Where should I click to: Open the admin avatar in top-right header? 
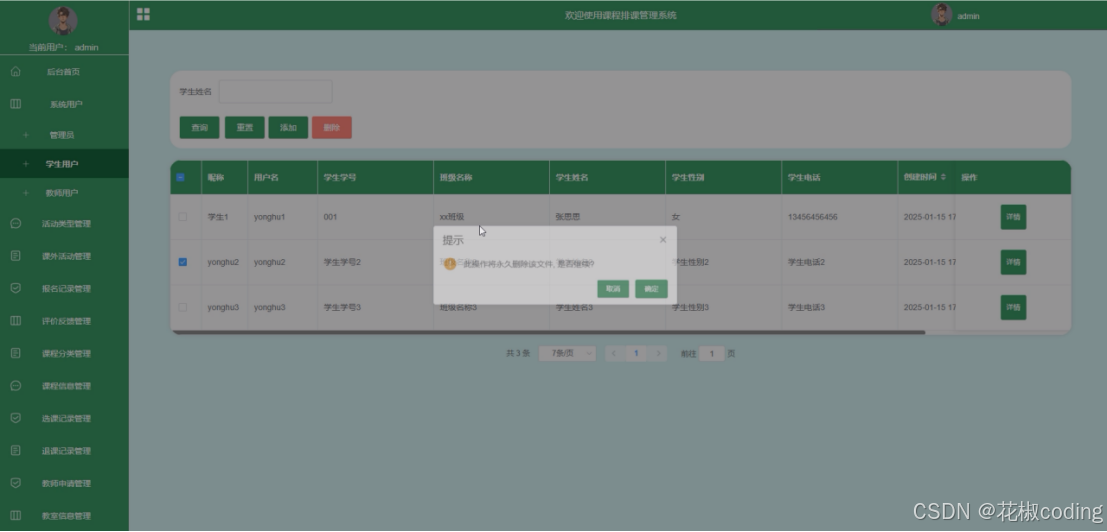click(941, 15)
